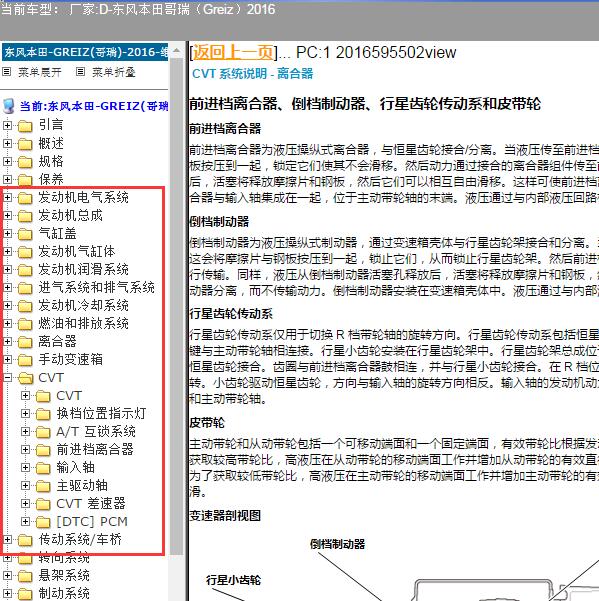Screen dimensions: 599x601
Task: Open the CVT 差速器 tree item
Action: pyautogui.click(x=91, y=504)
